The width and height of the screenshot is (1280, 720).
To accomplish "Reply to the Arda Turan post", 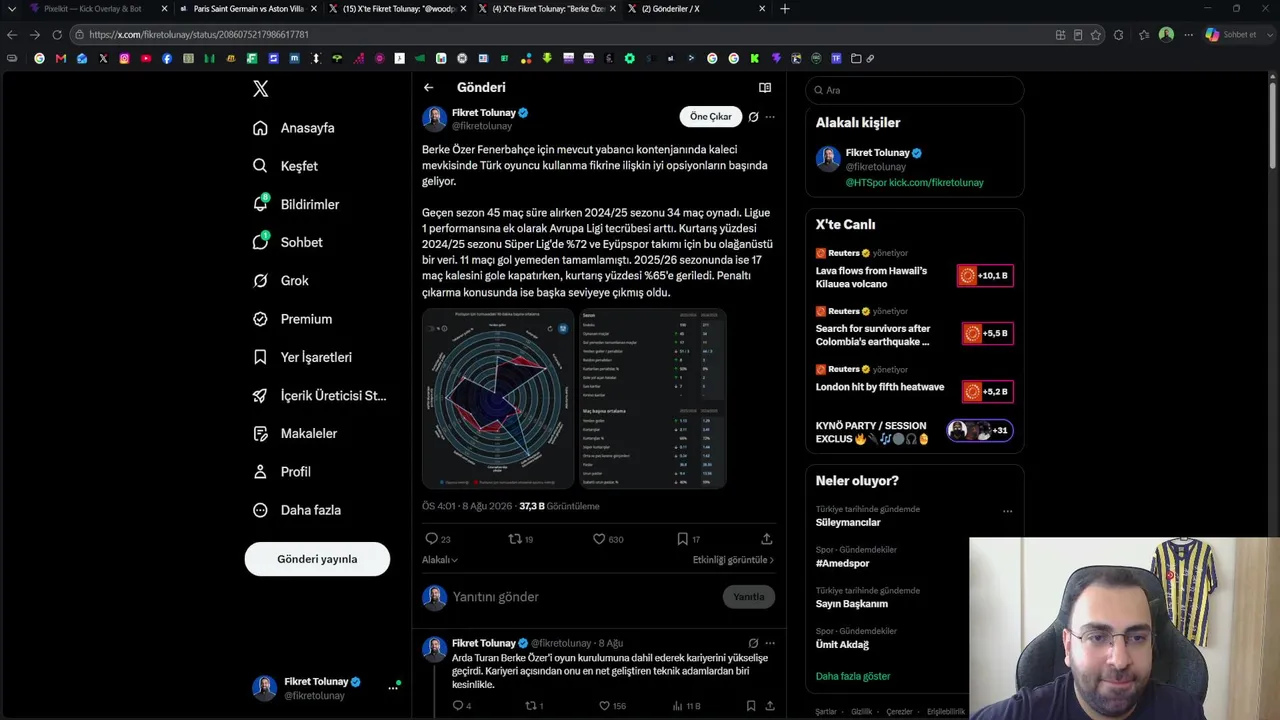I will [461, 706].
